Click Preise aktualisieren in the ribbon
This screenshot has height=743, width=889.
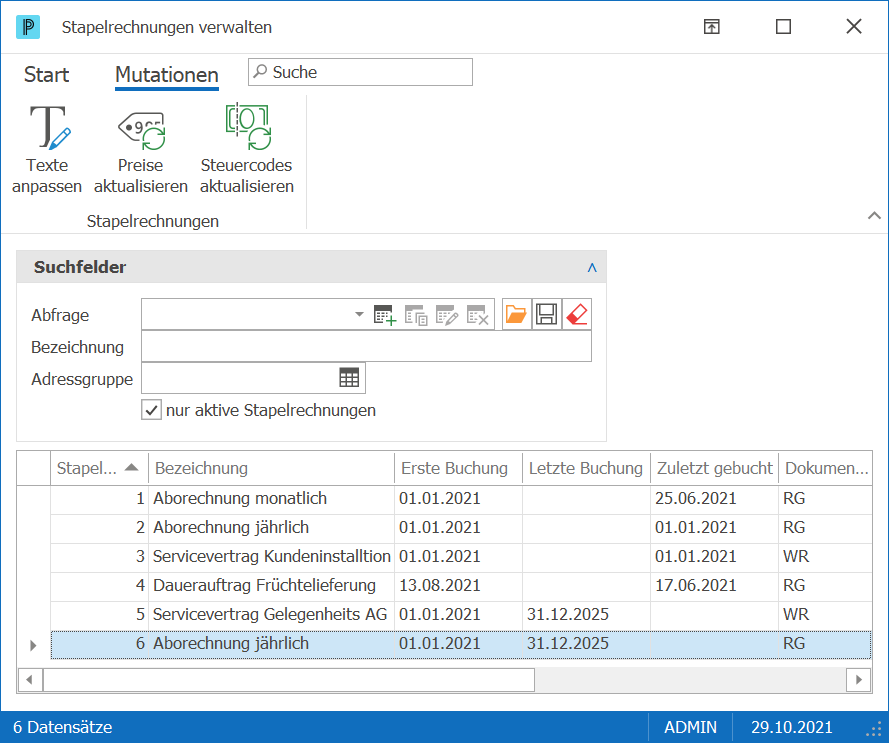(141, 150)
